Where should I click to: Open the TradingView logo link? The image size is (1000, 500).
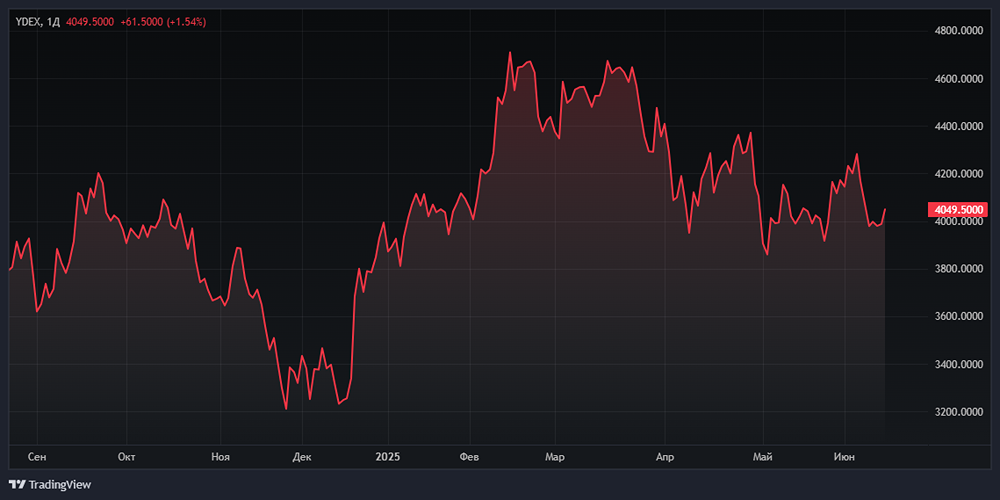point(50,485)
